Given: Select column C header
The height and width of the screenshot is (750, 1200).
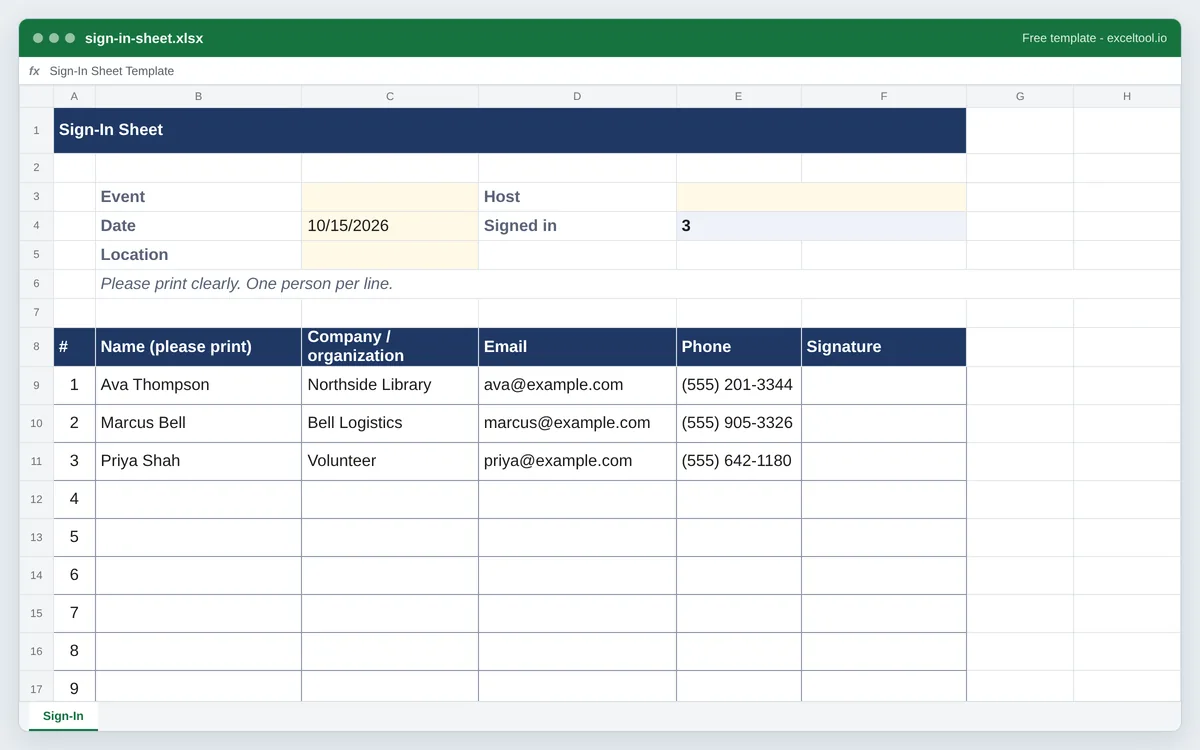Looking at the screenshot, I should pyautogui.click(x=390, y=96).
